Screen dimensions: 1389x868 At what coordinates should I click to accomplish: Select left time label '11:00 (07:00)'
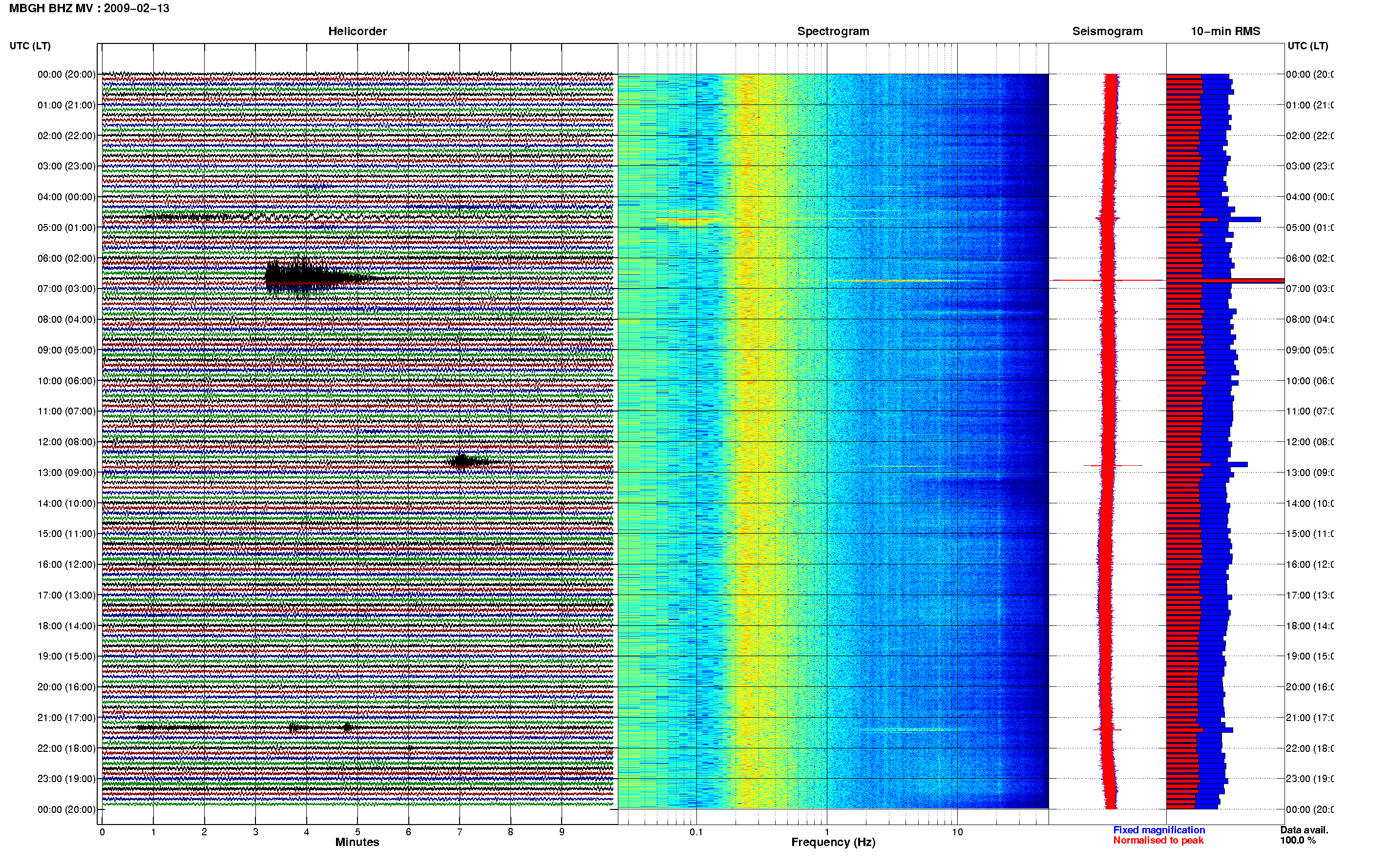click(66, 411)
